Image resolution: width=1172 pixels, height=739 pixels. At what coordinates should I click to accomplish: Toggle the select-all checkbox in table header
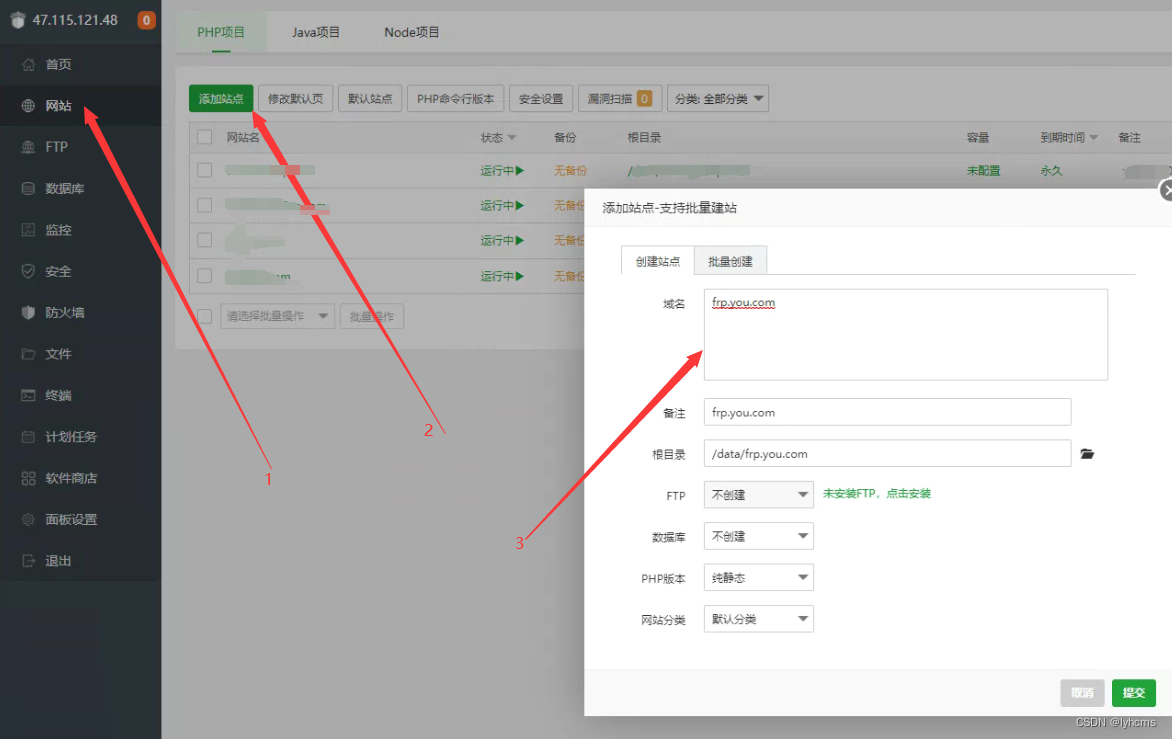point(205,137)
